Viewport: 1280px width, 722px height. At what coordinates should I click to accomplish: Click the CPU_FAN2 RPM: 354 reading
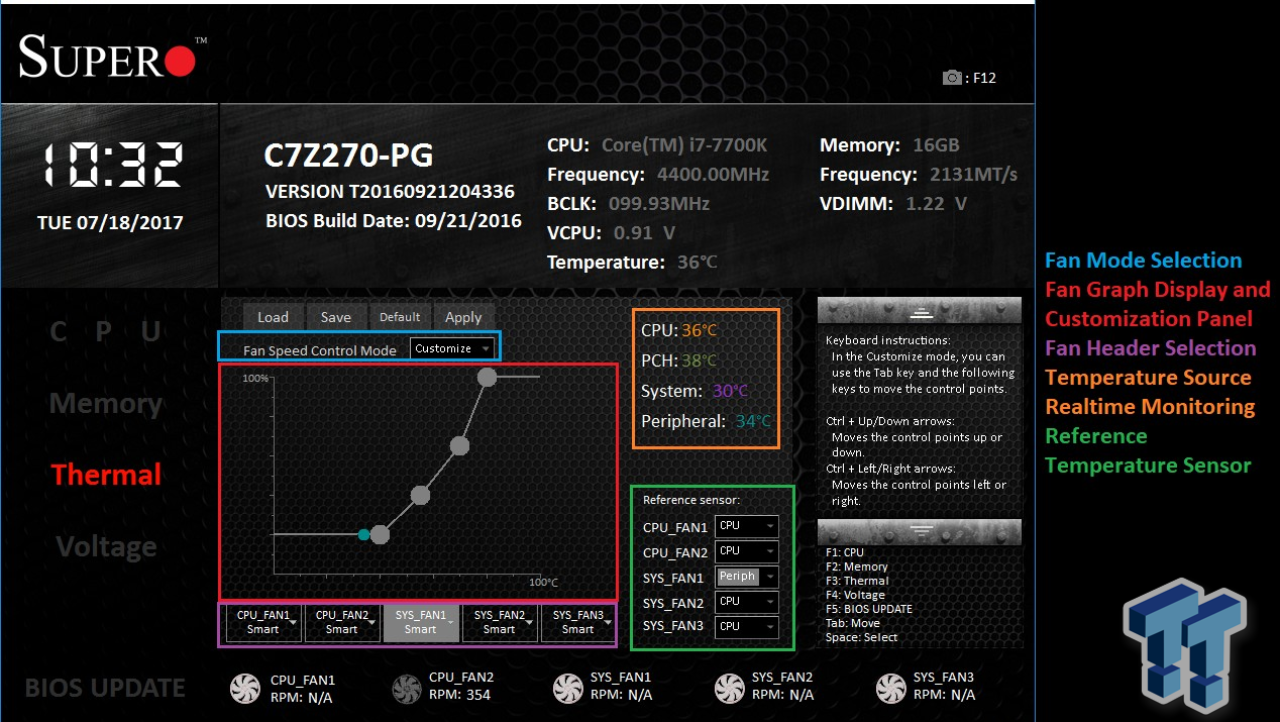[x=460, y=695]
